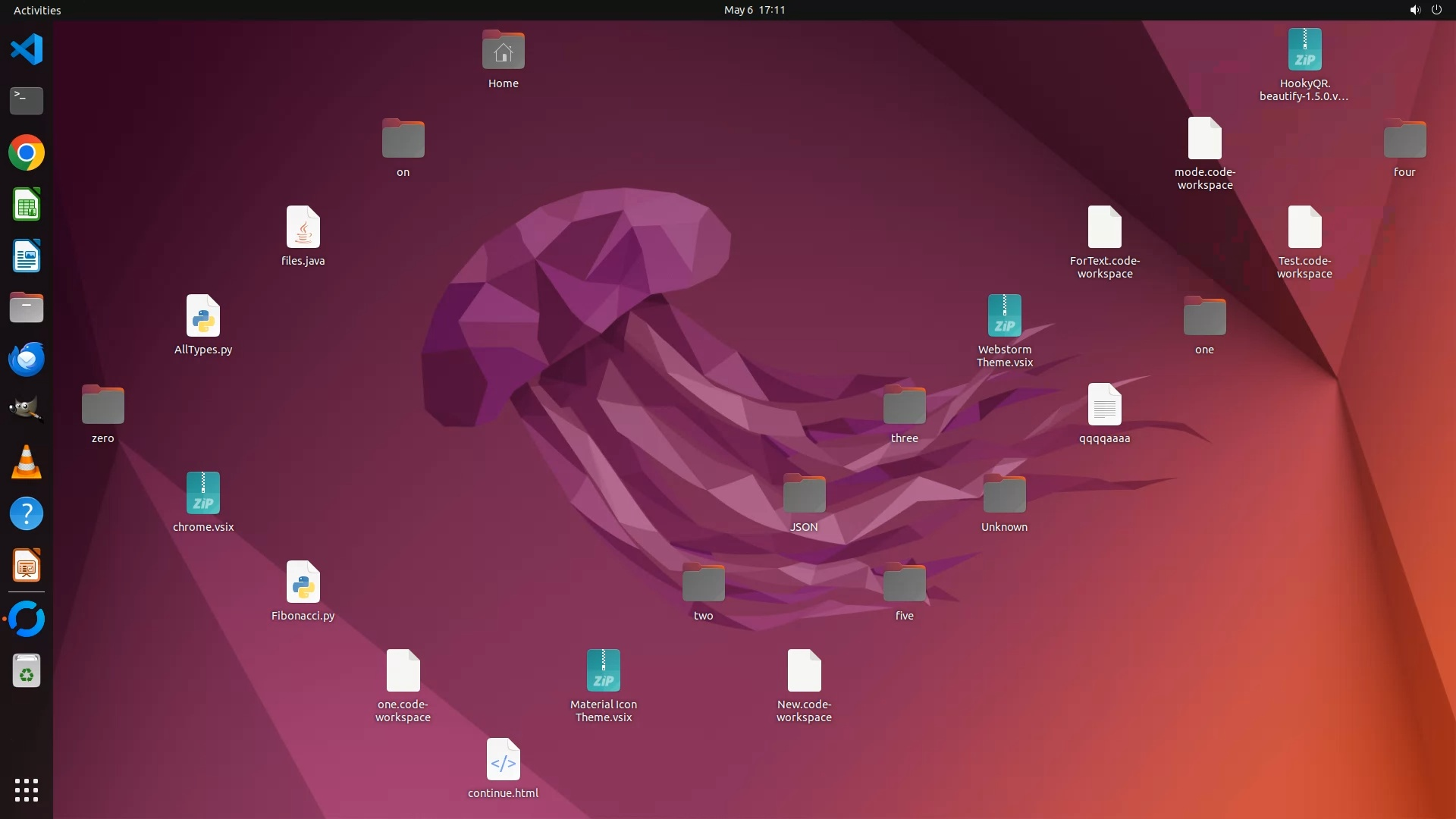Open Visual Studio Code from dock
This screenshot has width=1456, height=819.
(27, 50)
